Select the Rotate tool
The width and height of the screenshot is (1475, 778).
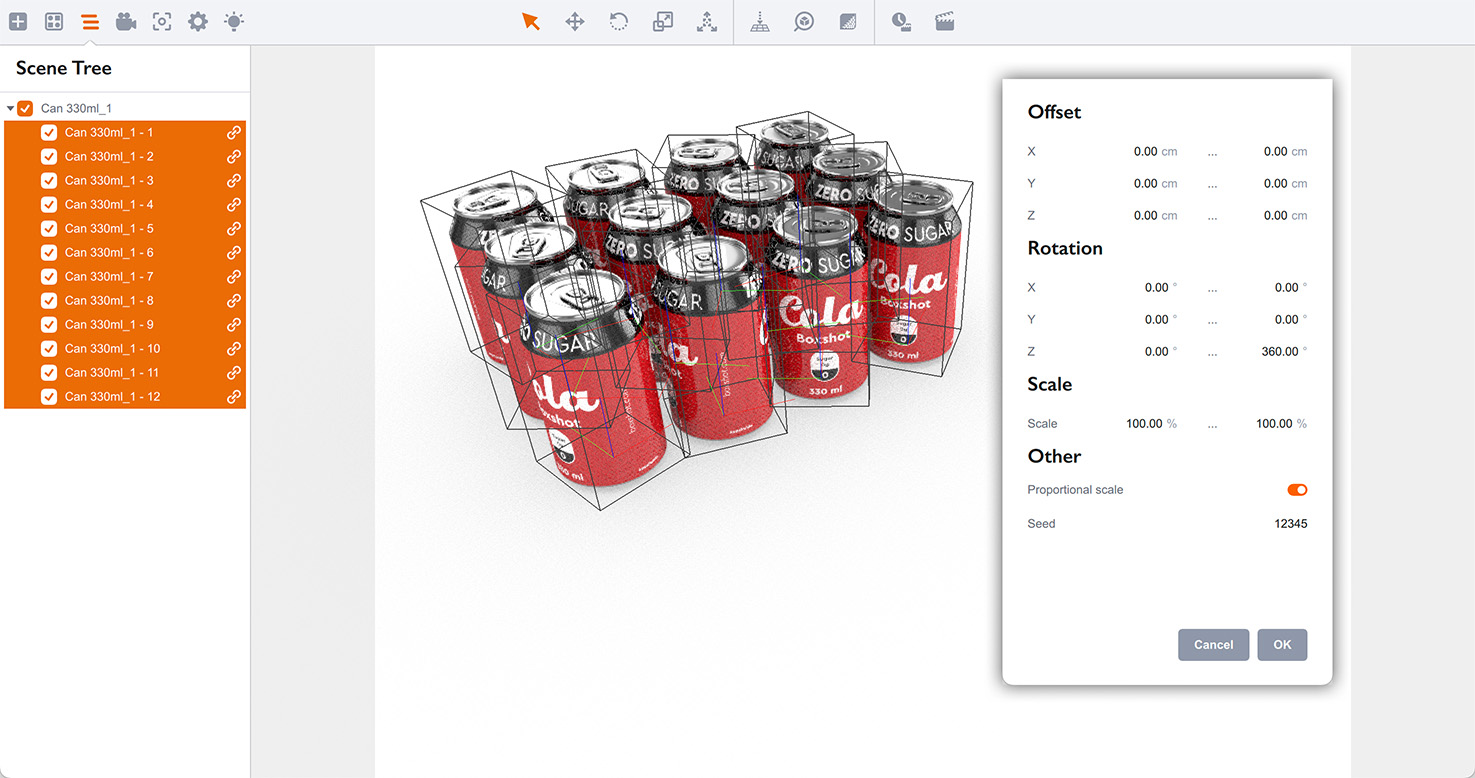(619, 21)
